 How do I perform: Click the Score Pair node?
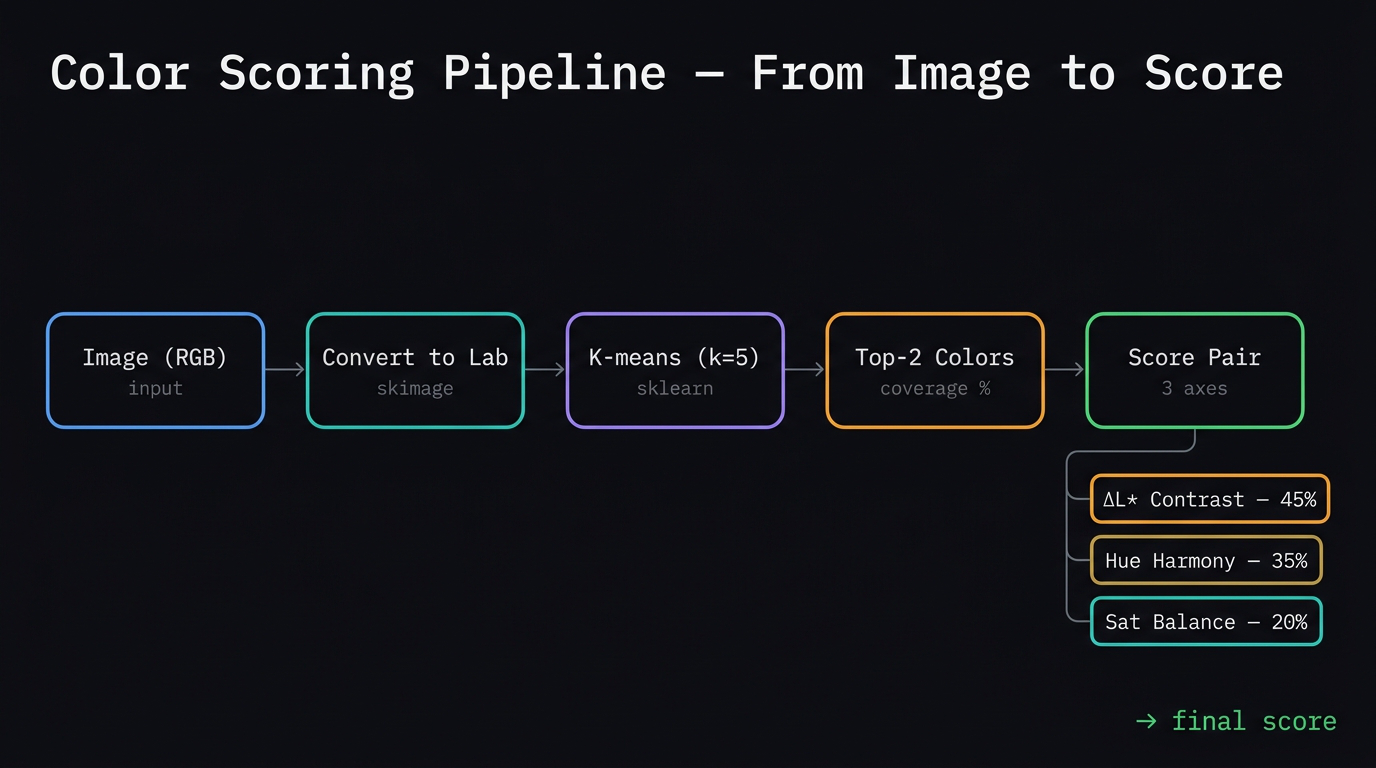pos(1194,358)
